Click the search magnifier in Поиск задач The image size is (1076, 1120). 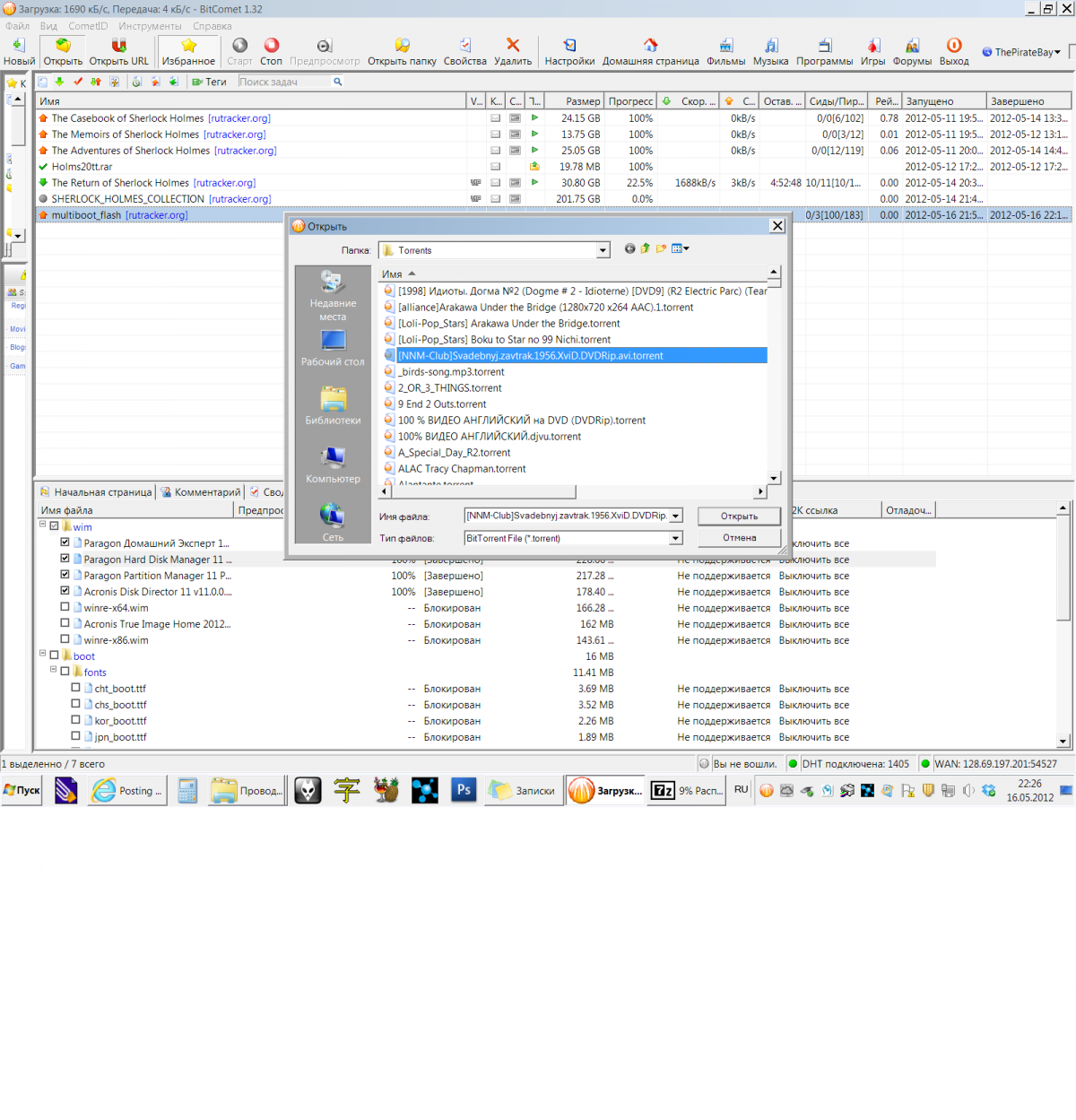[338, 82]
